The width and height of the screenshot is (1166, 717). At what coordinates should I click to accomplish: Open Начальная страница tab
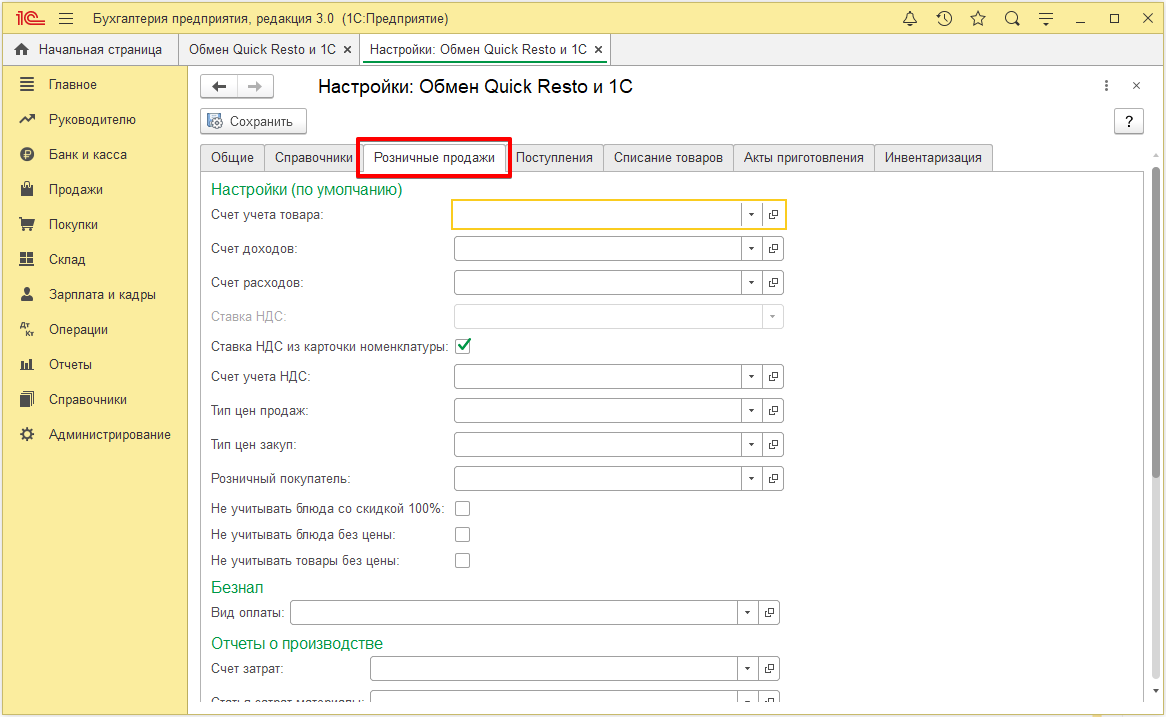pyautogui.click(x=89, y=49)
